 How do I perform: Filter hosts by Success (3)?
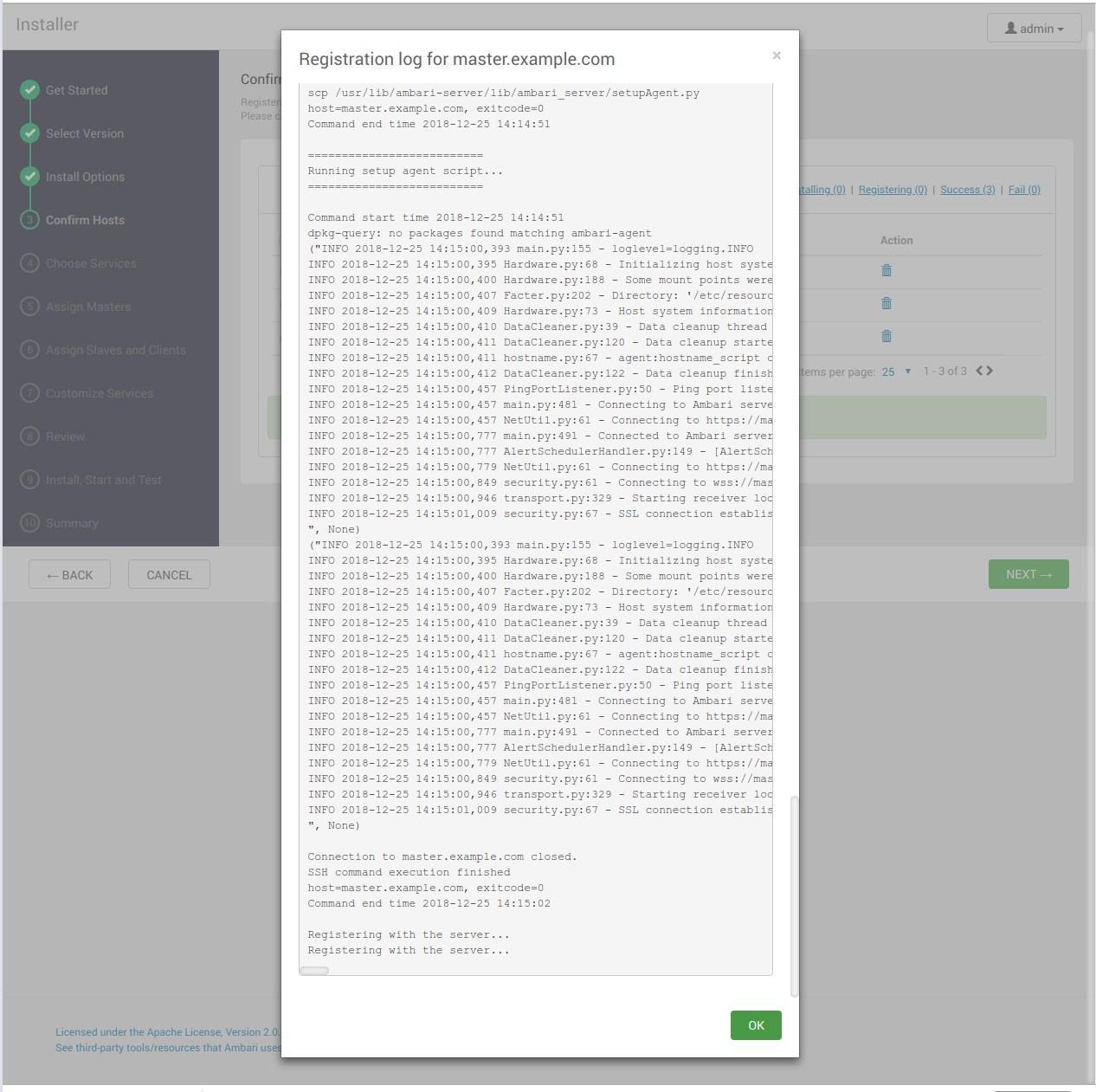968,190
